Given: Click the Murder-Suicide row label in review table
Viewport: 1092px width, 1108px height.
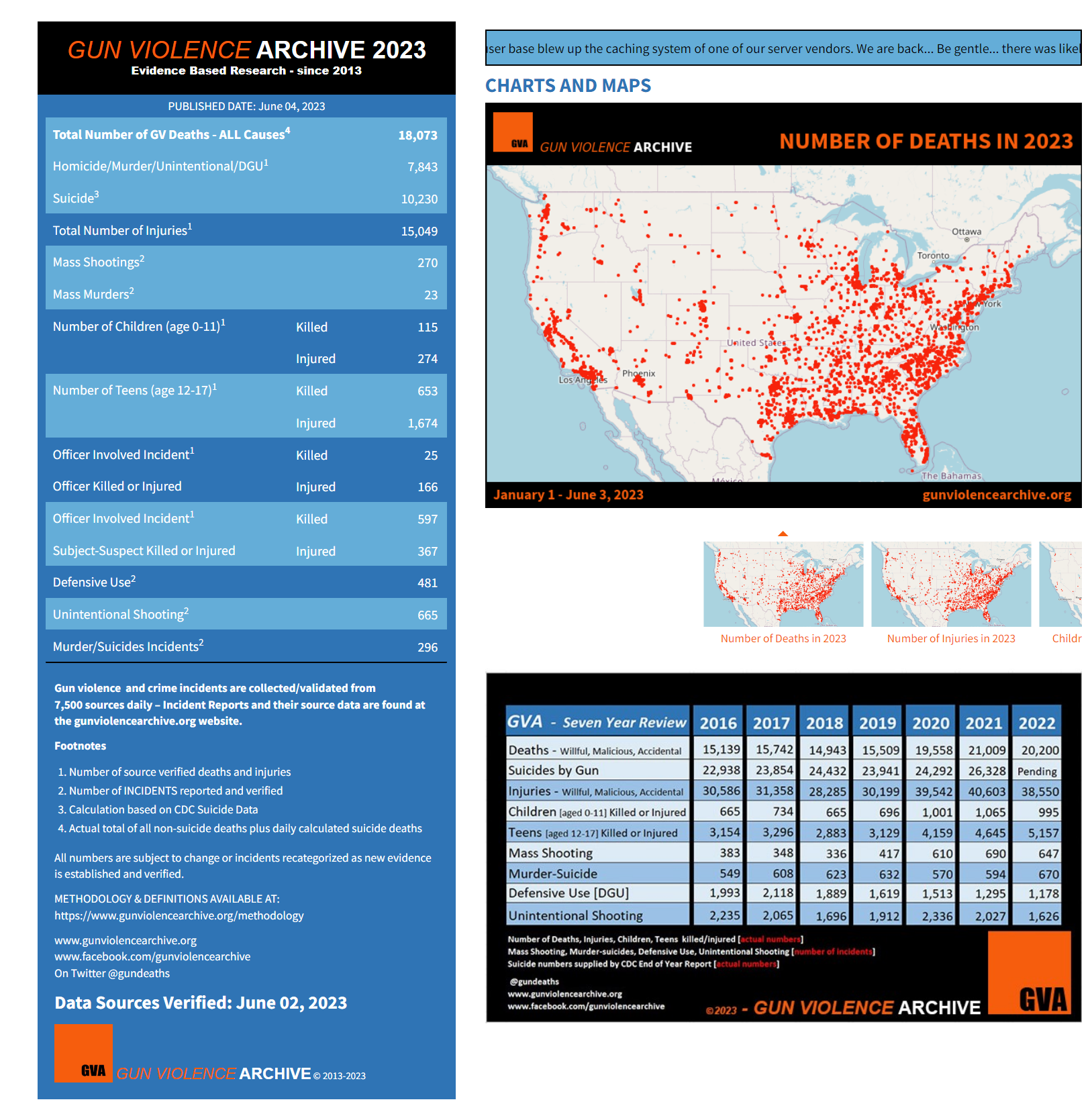Looking at the screenshot, I should click(553, 873).
